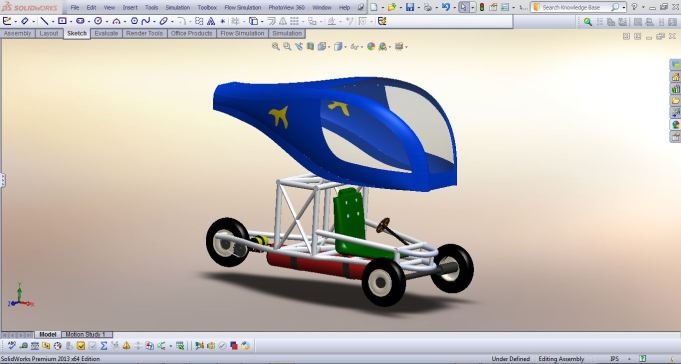This screenshot has width=681, height=364.
Task: Select the Convert Entities tool
Action: click(x=253, y=21)
